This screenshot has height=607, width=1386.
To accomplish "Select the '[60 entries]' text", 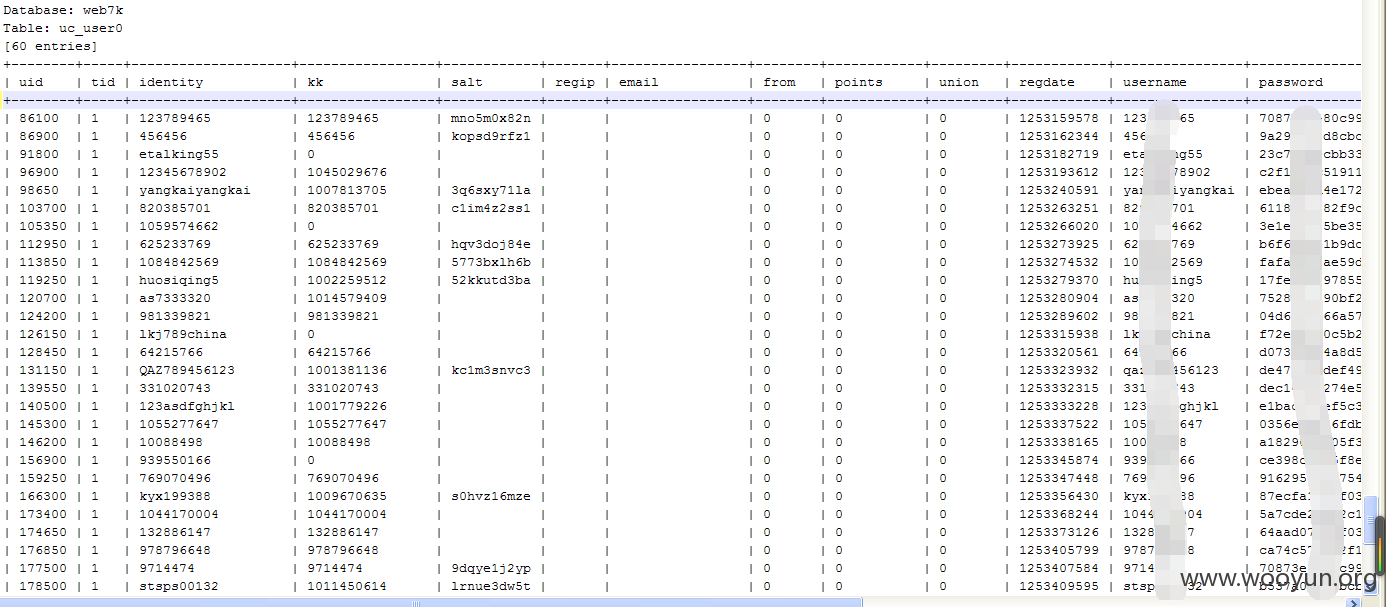I will click(51, 46).
